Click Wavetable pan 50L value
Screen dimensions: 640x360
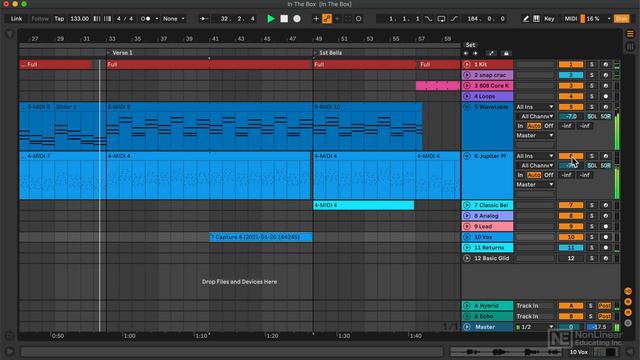(x=591, y=117)
